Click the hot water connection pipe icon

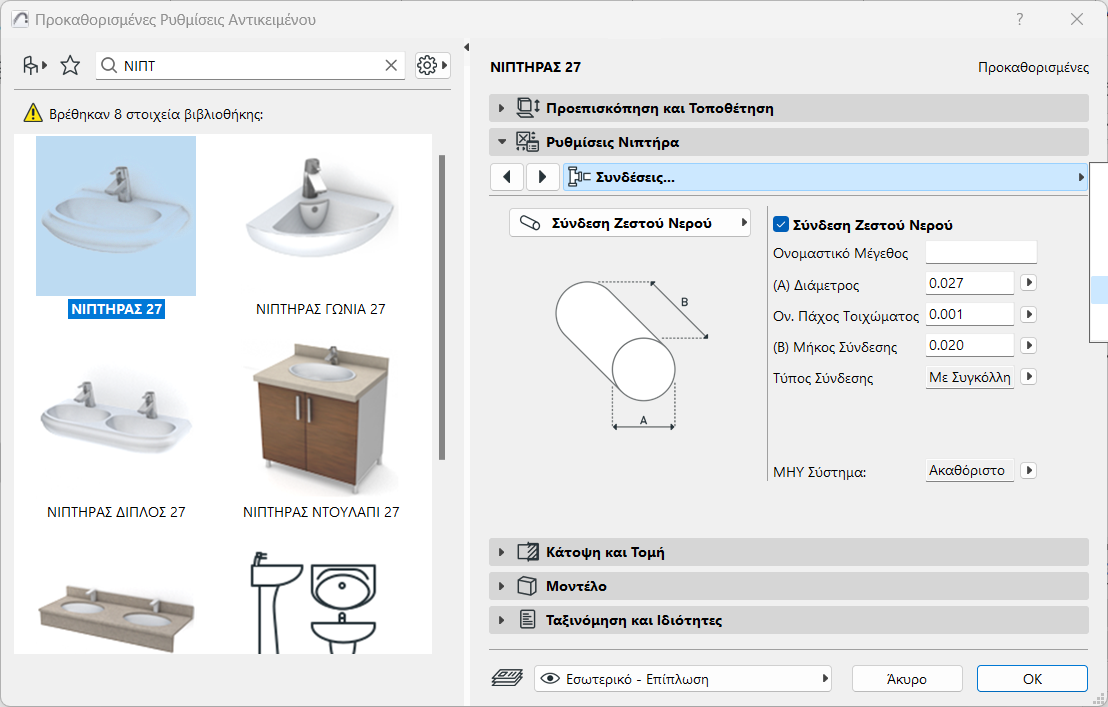click(530, 223)
